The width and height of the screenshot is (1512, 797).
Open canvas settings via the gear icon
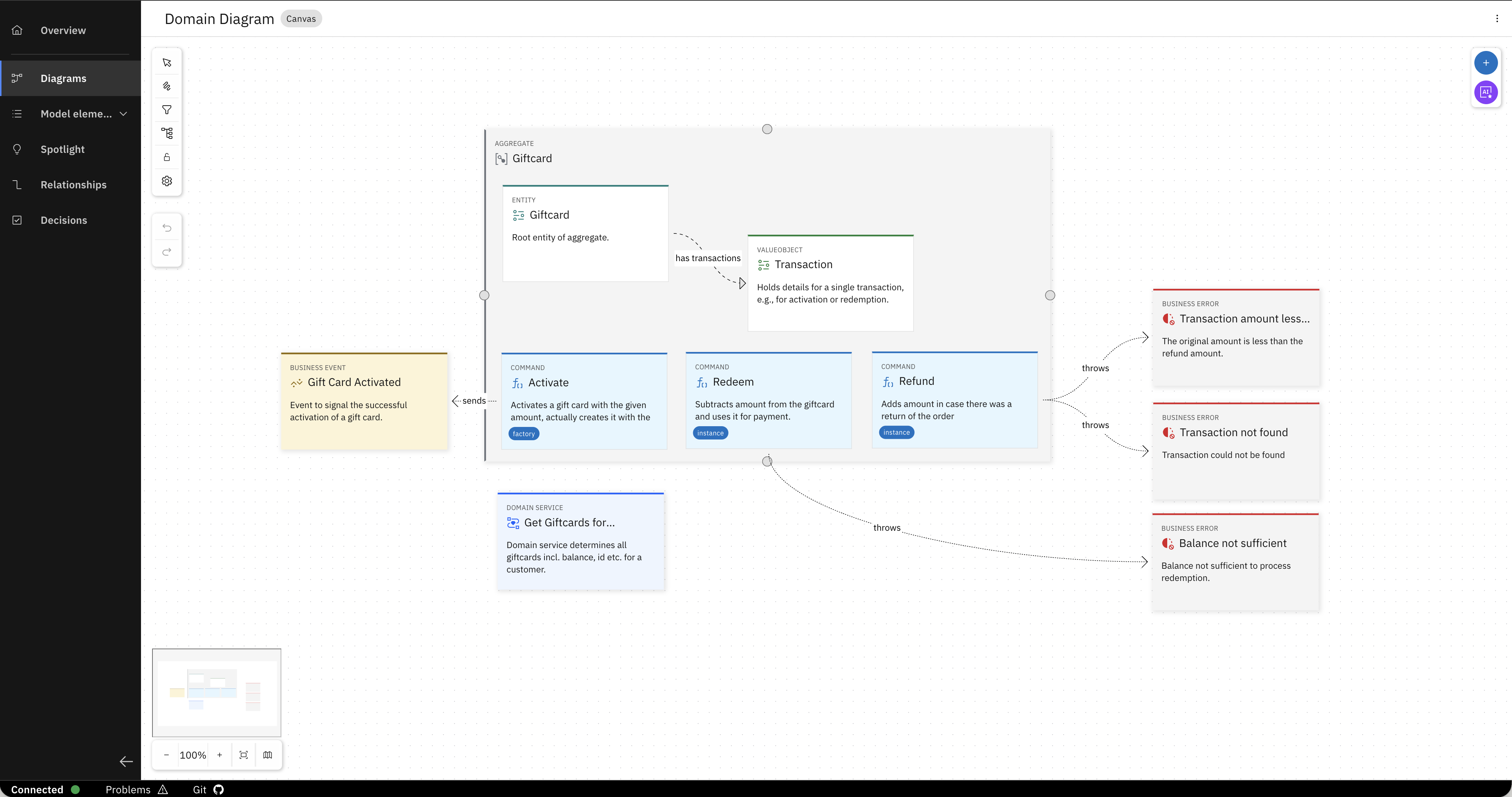tap(167, 181)
